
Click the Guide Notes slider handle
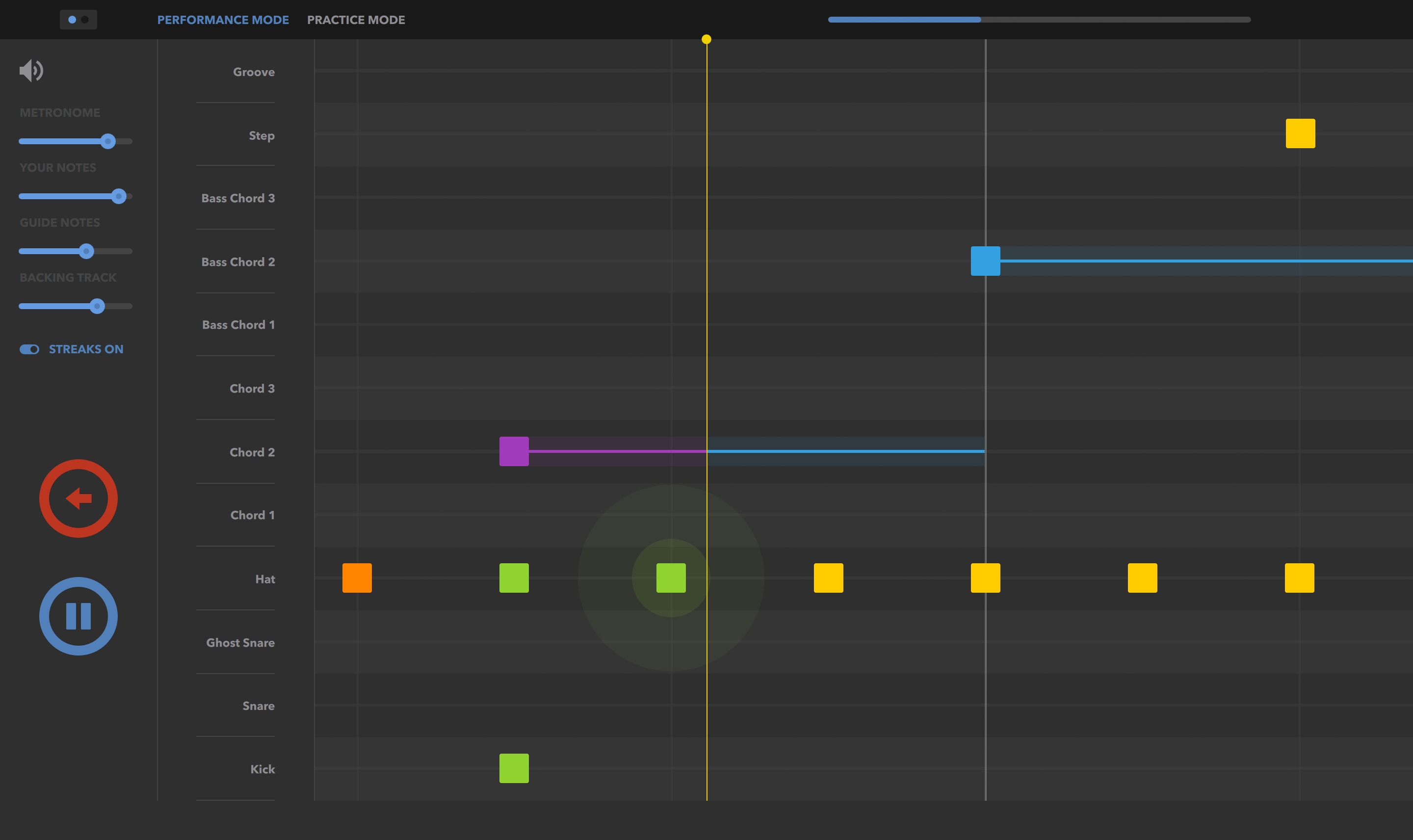coord(86,251)
